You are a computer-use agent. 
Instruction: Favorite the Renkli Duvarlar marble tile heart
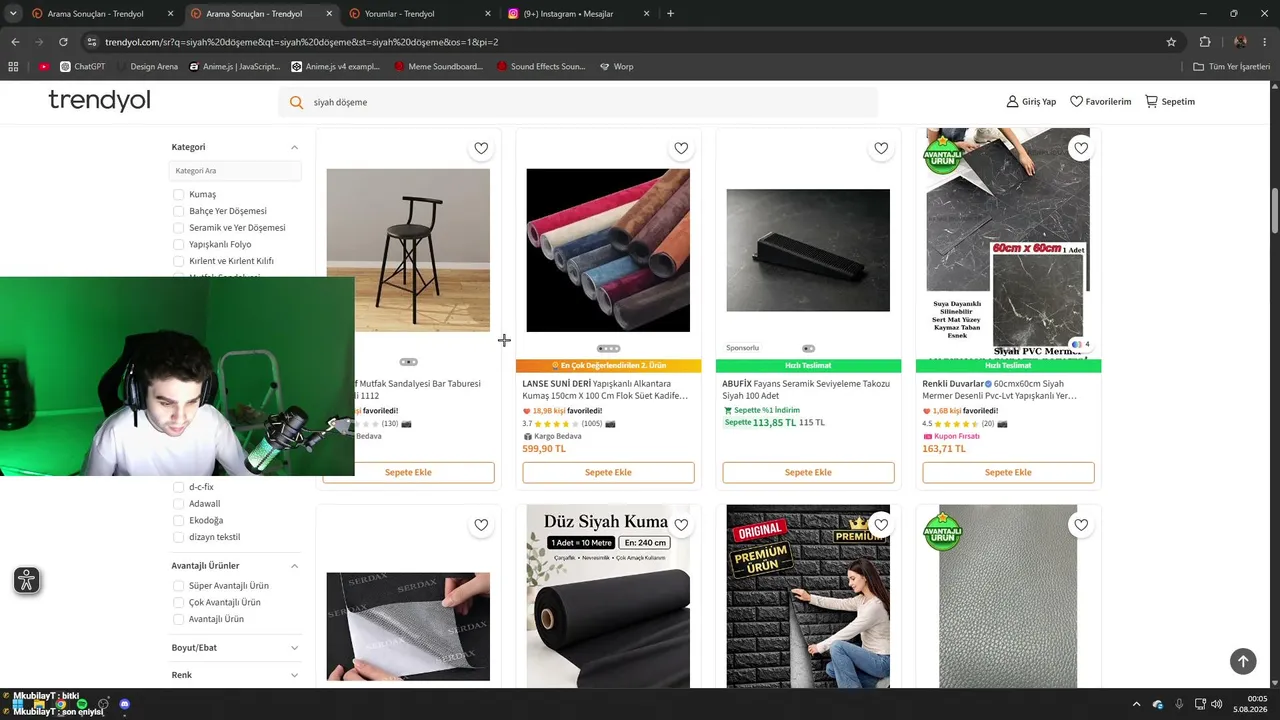tap(1081, 148)
